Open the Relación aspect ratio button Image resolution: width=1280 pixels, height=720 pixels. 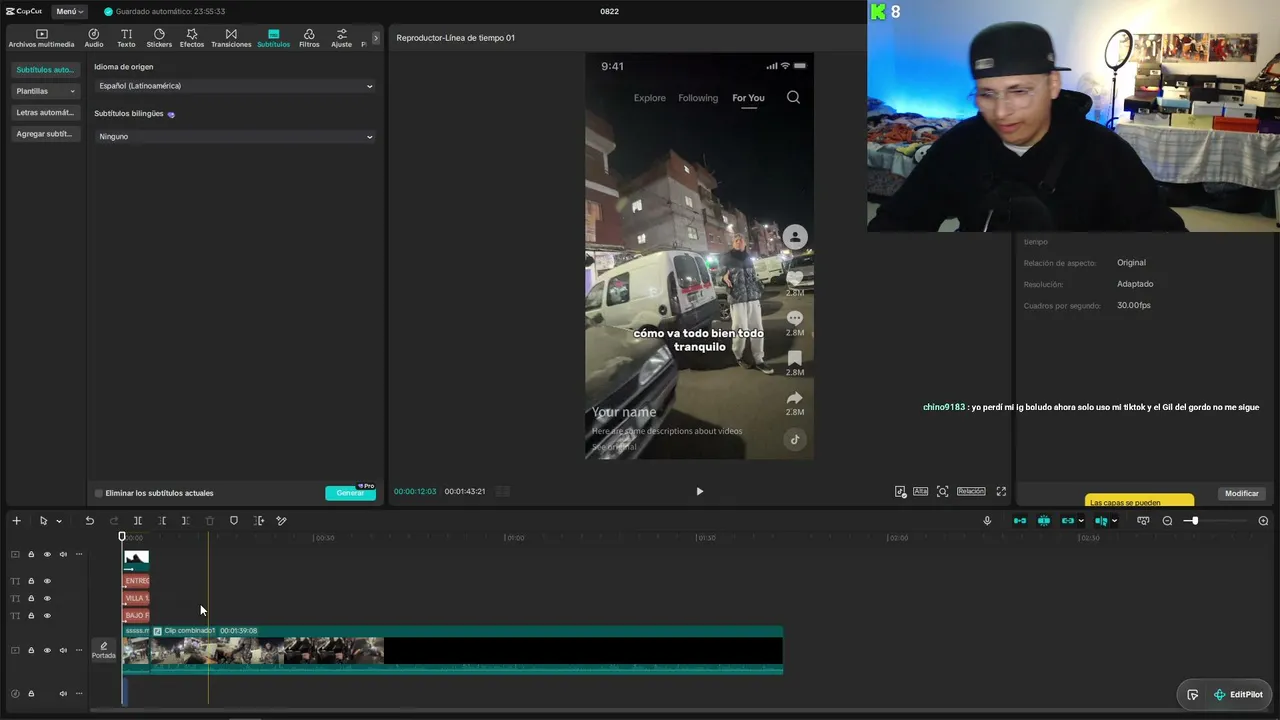(971, 491)
